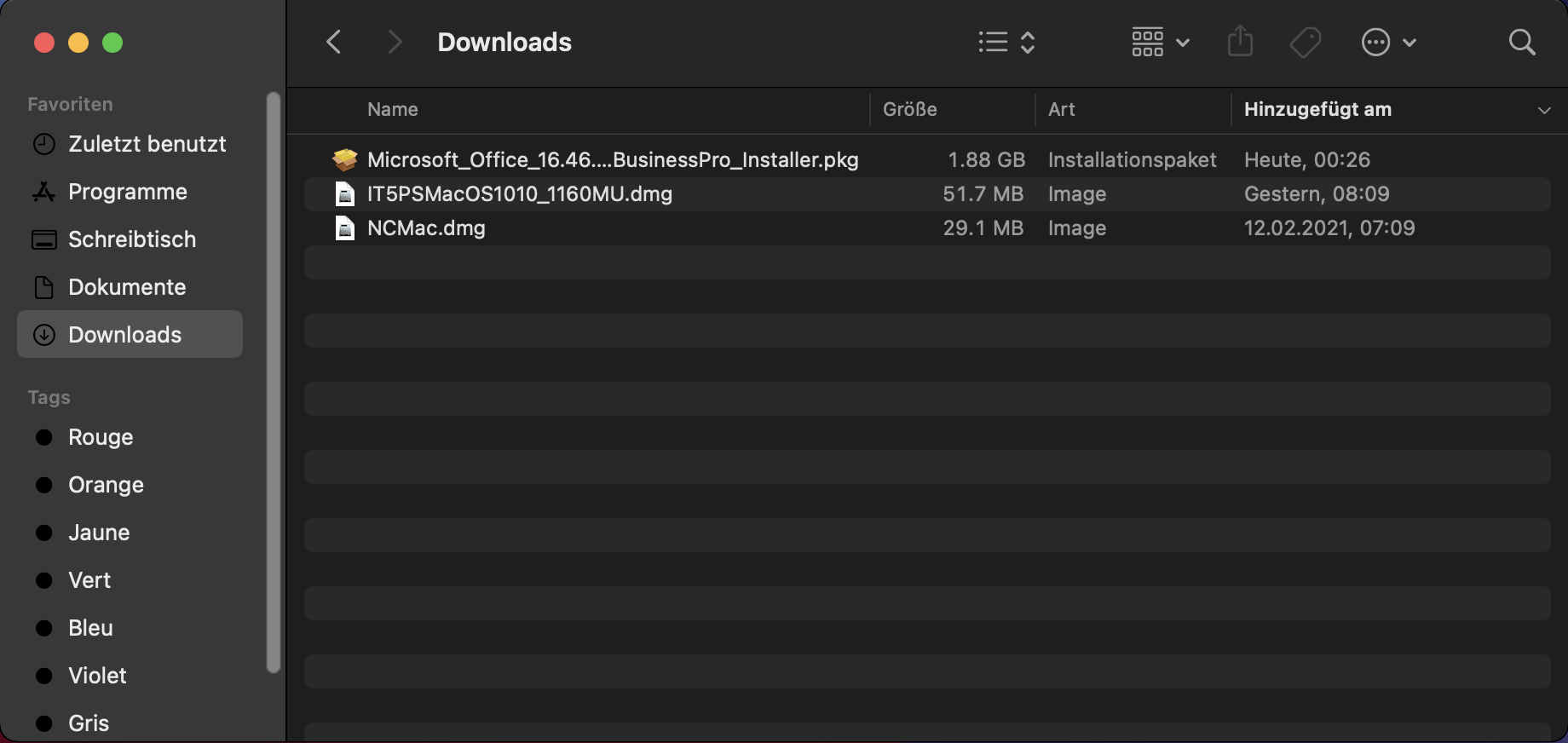Click the 51.7 MB size cell
The height and width of the screenshot is (743, 1568).
click(x=983, y=193)
